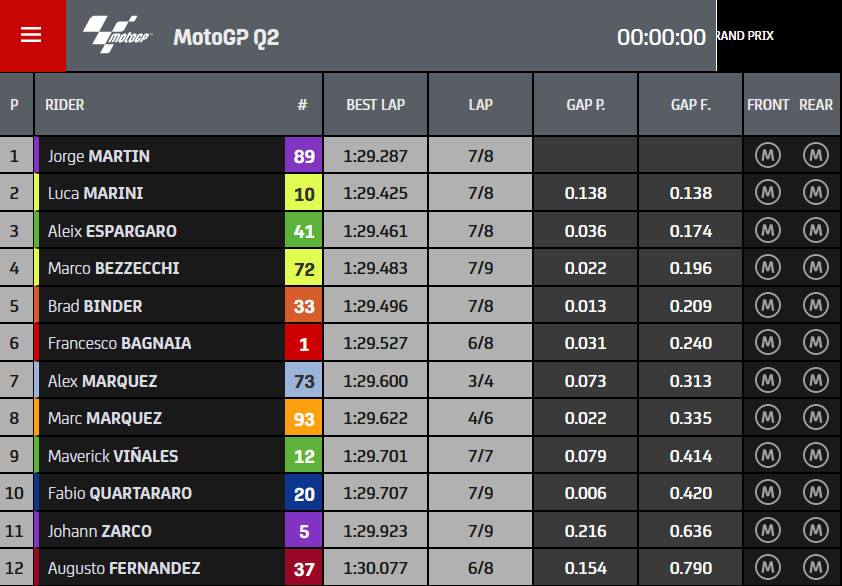
Task: Click Jorge Martin's rear tyre icon
Action: 815,155
